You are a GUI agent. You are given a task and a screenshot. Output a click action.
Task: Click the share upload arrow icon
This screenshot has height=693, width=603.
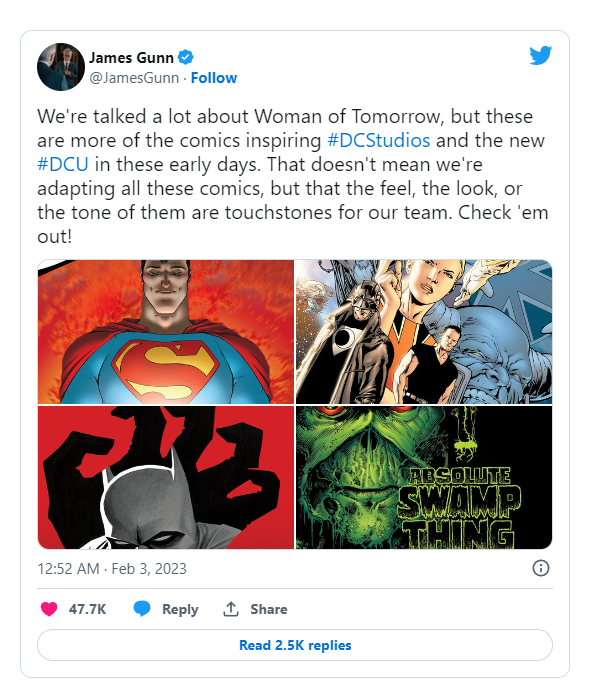point(231,609)
